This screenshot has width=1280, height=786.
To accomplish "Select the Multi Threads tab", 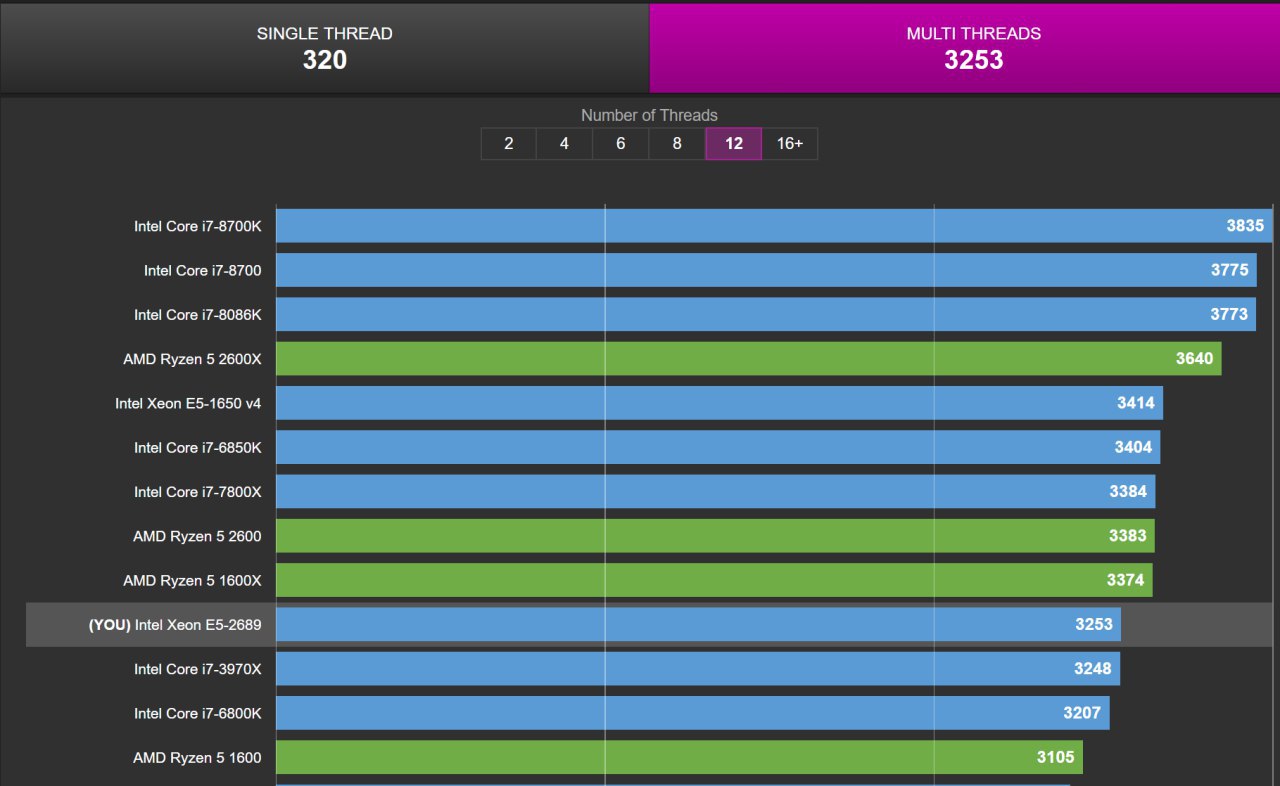I will (x=965, y=47).
